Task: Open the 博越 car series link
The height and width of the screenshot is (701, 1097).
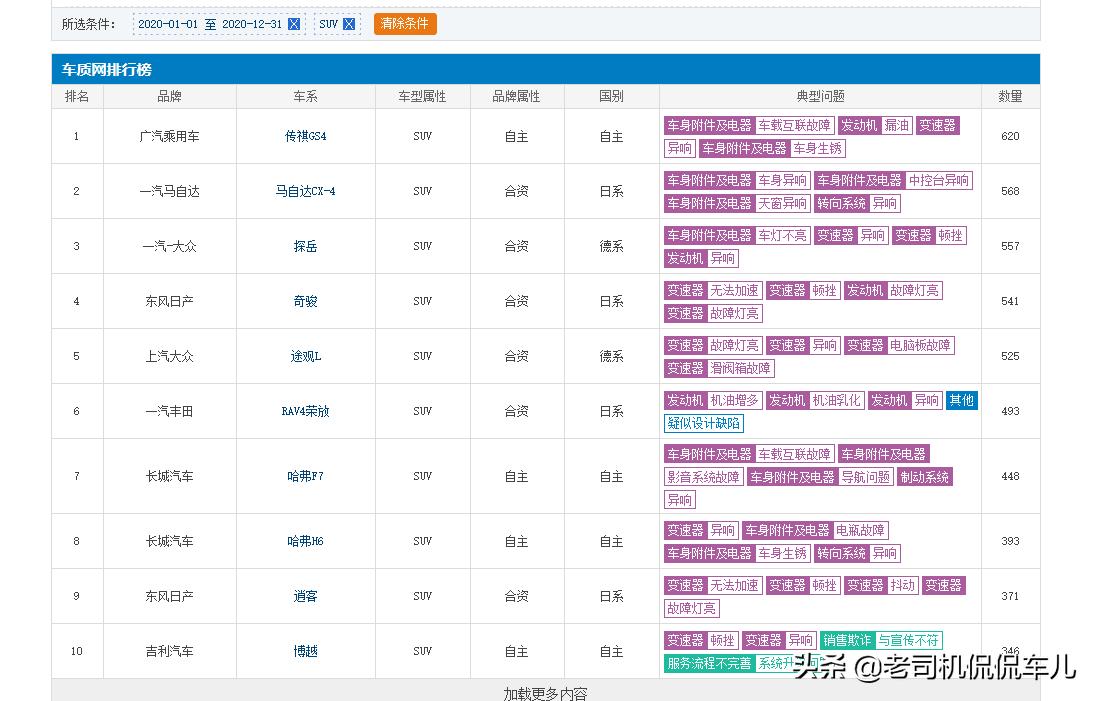Action: (x=306, y=651)
